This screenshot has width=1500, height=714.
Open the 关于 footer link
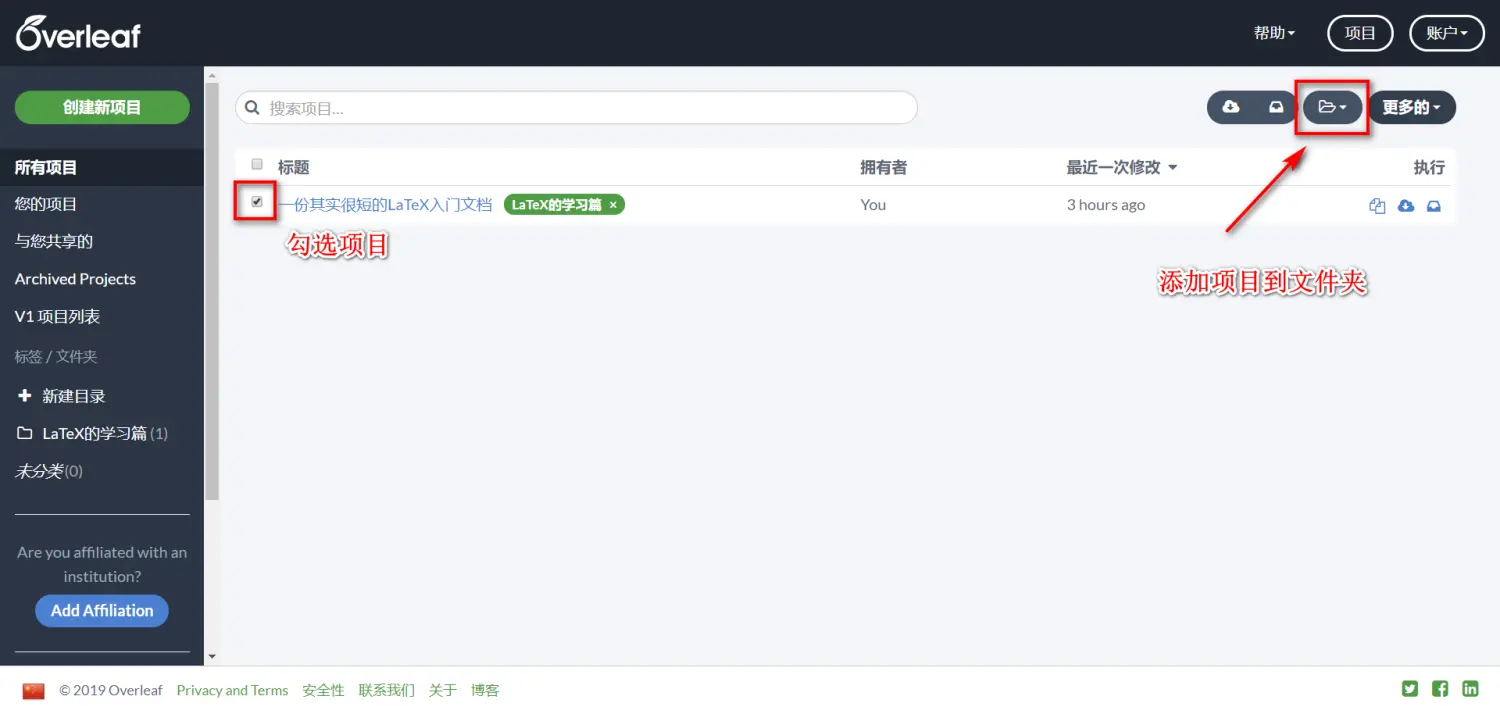tap(443, 690)
